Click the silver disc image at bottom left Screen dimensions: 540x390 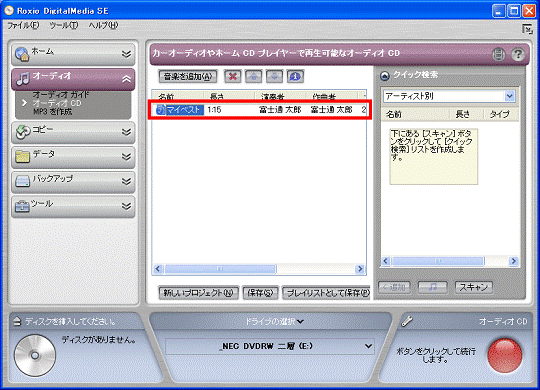(35, 355)
